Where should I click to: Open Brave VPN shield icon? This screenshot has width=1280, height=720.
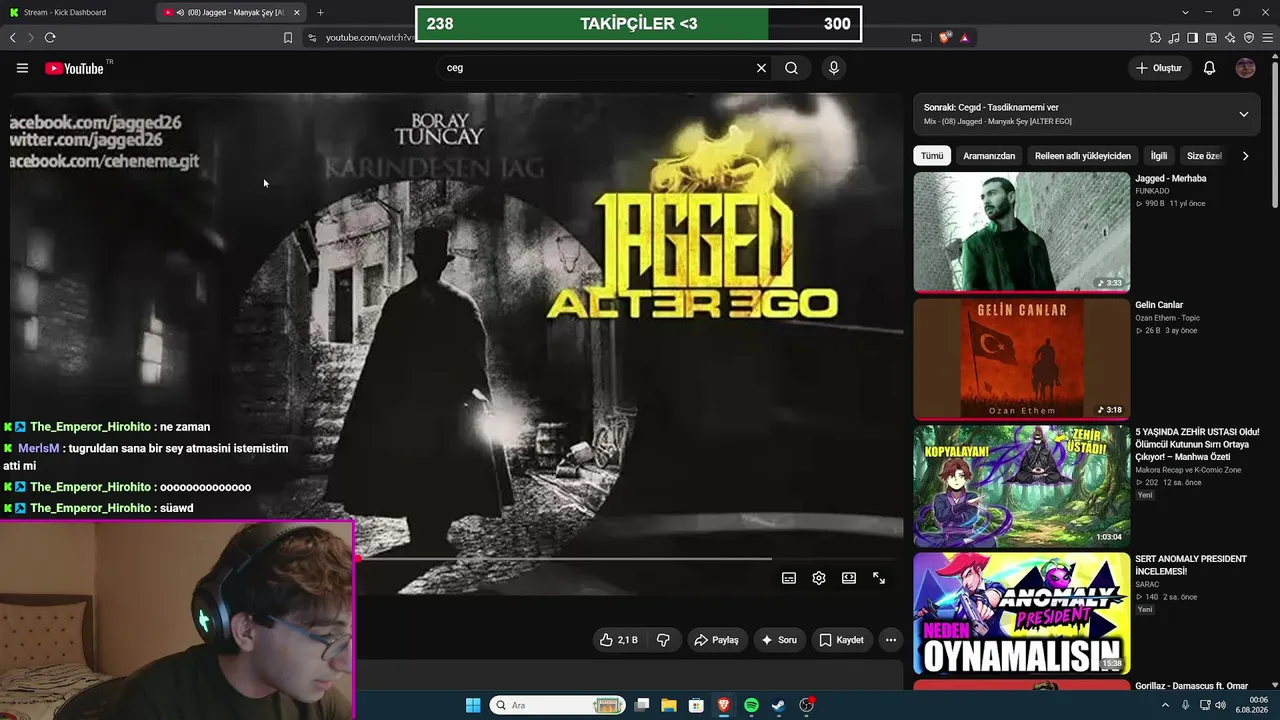click(1249, 38)
